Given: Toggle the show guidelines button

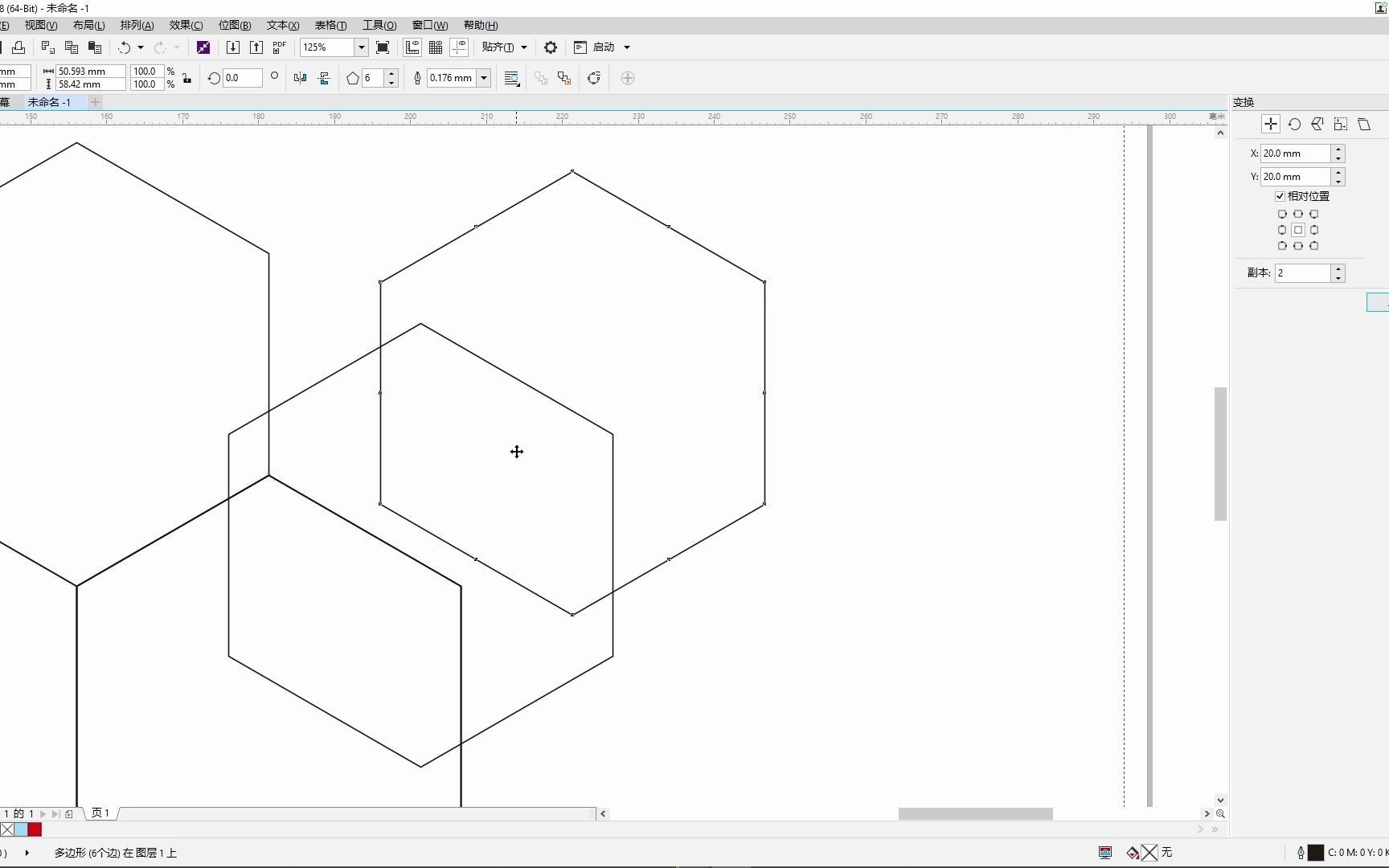Looking at the screenshot, I should 459,47.
